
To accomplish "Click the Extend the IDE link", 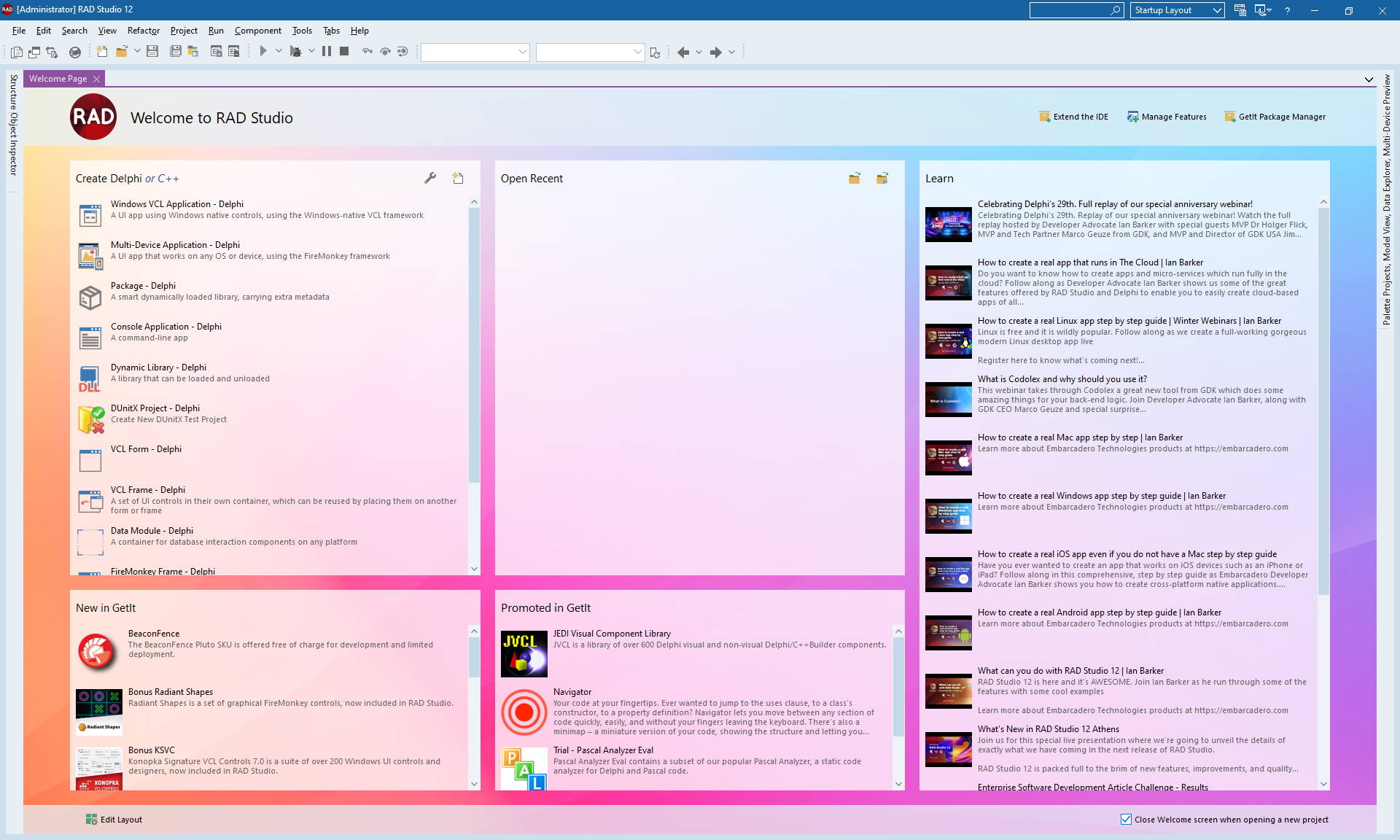I will coord(1074,117).
